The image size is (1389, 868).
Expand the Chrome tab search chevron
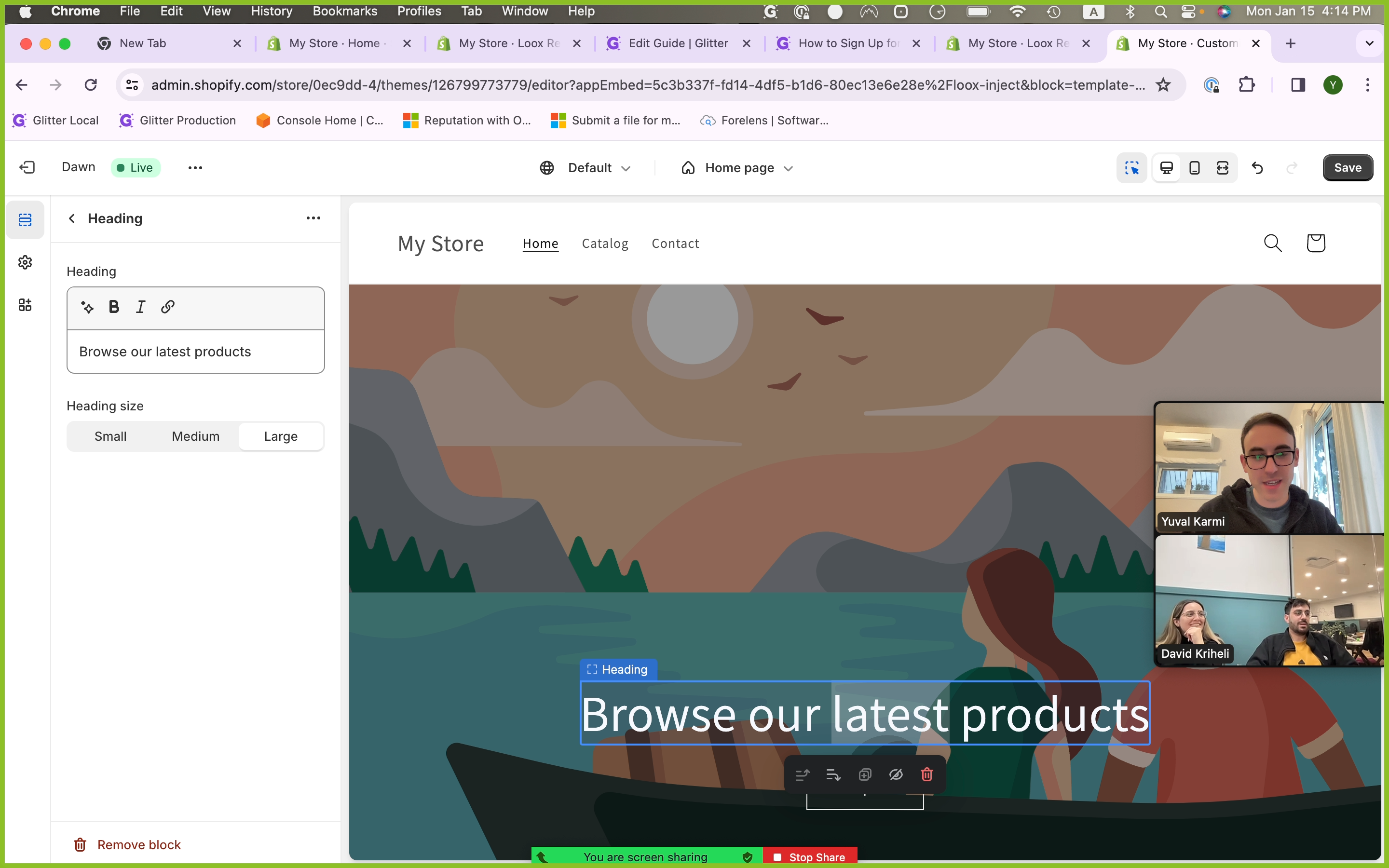[1370, 43]
